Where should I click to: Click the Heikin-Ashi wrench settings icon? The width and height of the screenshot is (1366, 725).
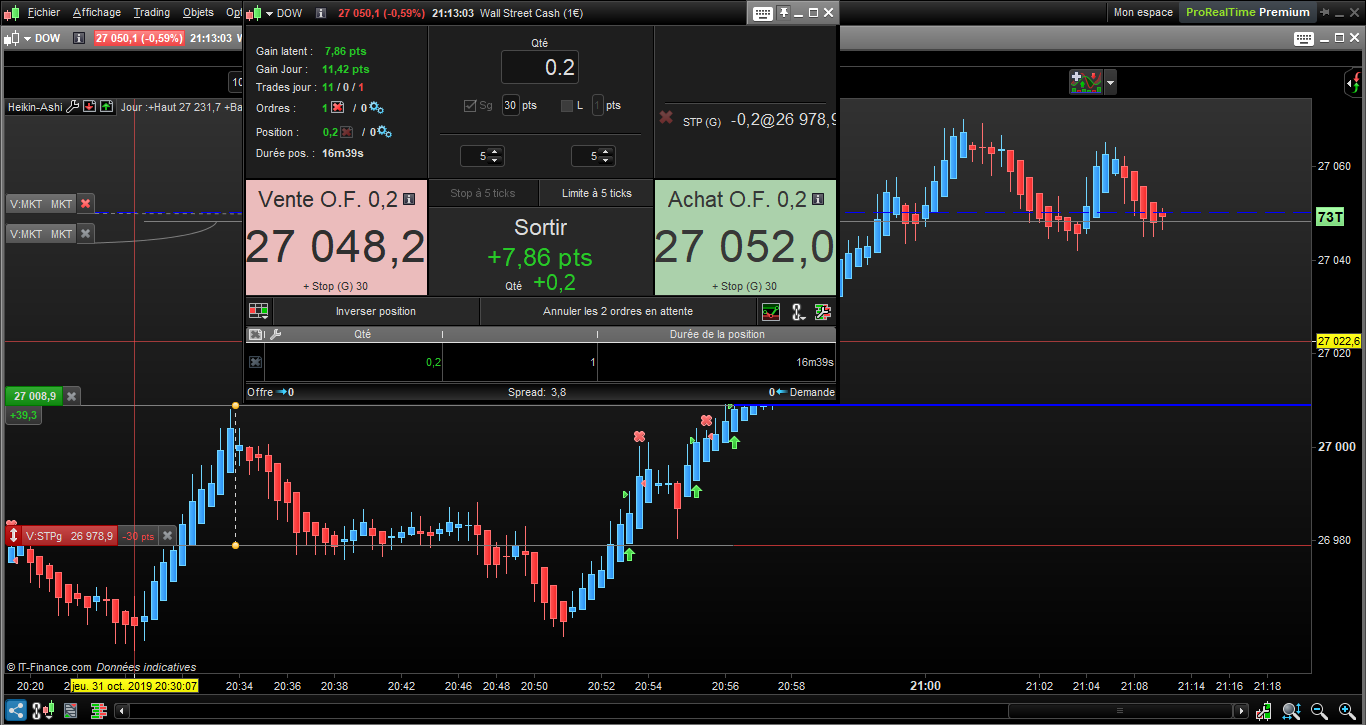pyautogui.click(x=72, y=107)
